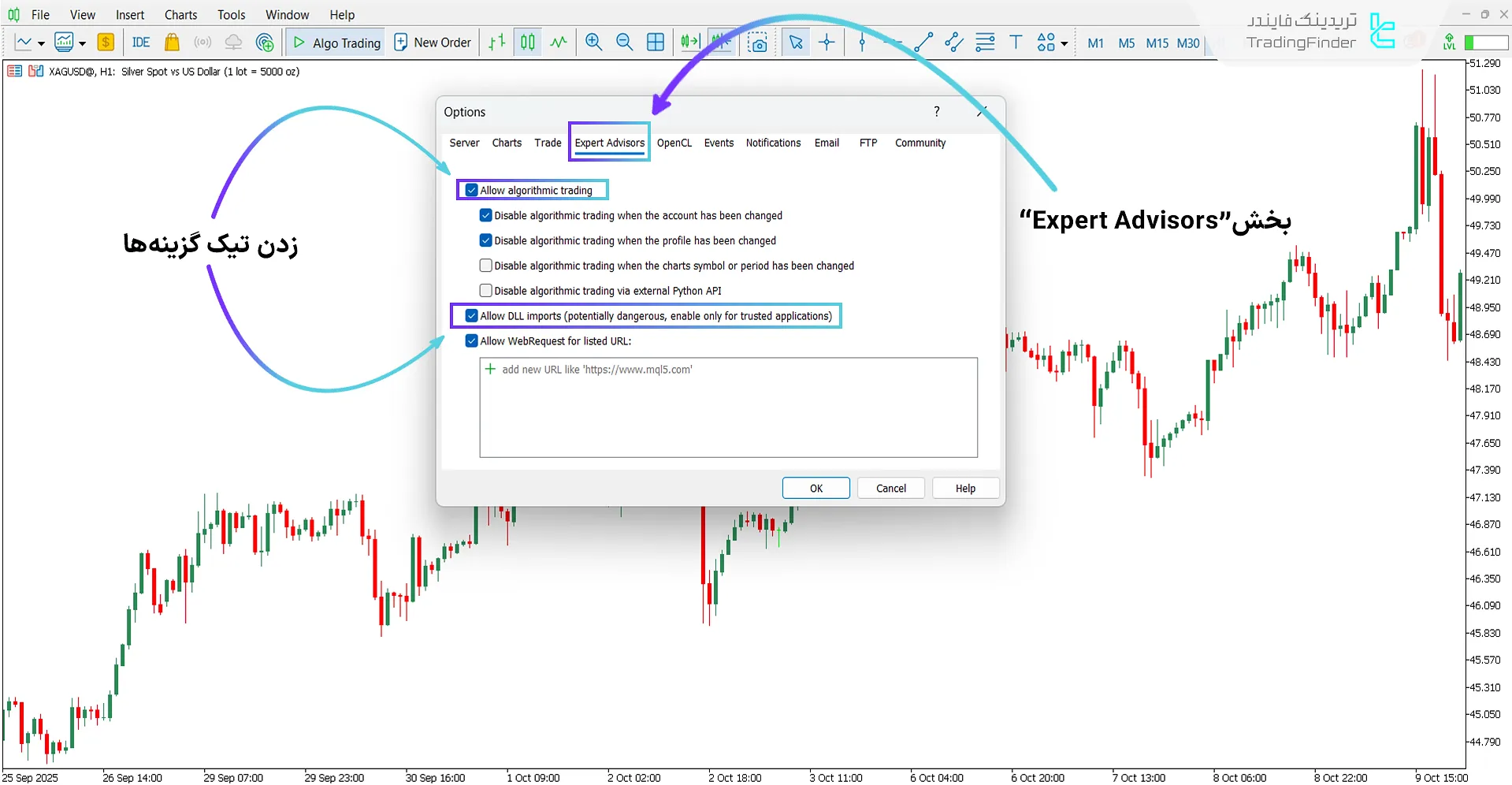Pick the text label tool
Screen dimensions: 1512x785
tap(1016, 43)
